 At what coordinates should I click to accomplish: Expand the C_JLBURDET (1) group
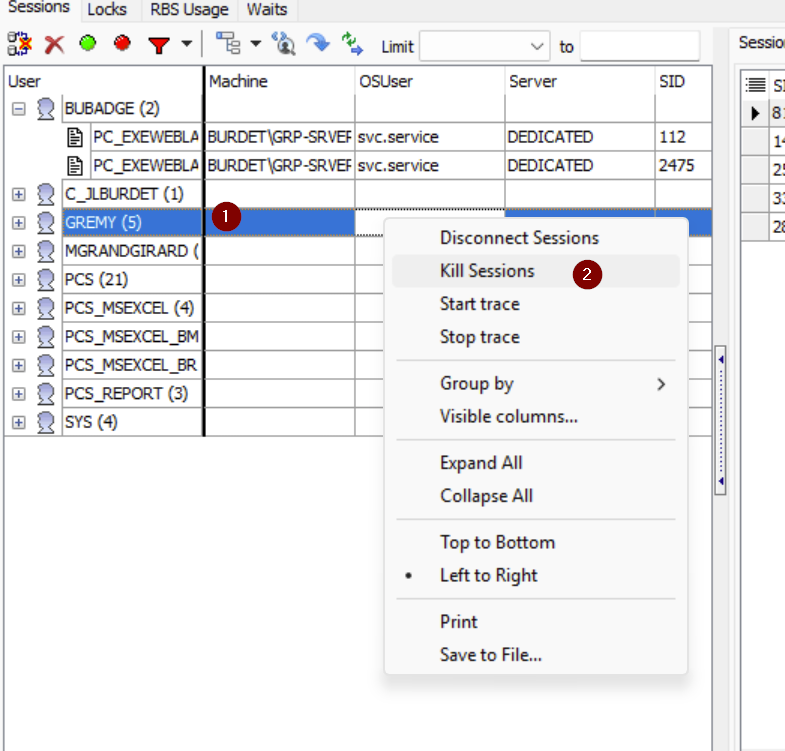point(19,194)
